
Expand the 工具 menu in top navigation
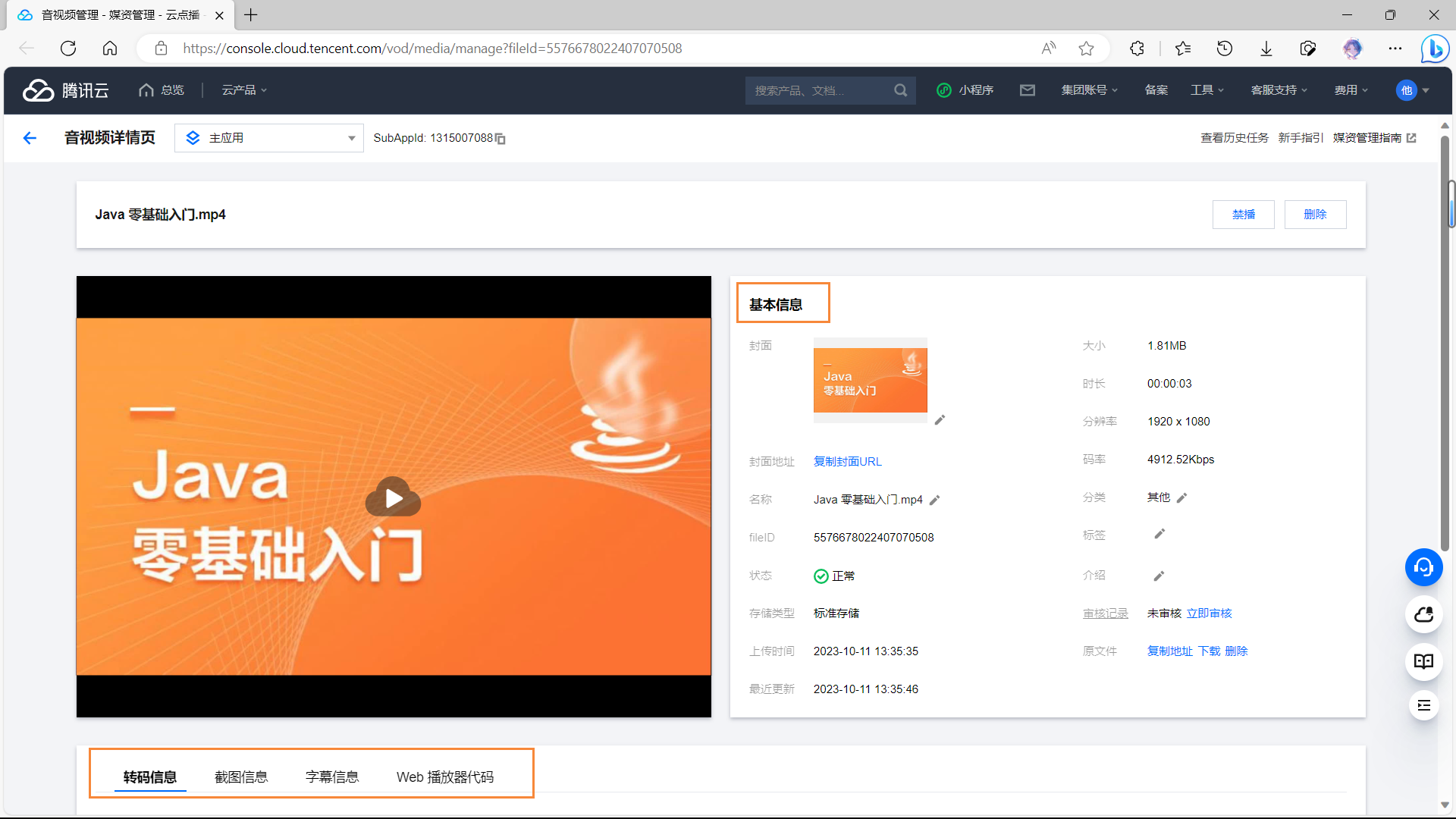coord(1207,90)
